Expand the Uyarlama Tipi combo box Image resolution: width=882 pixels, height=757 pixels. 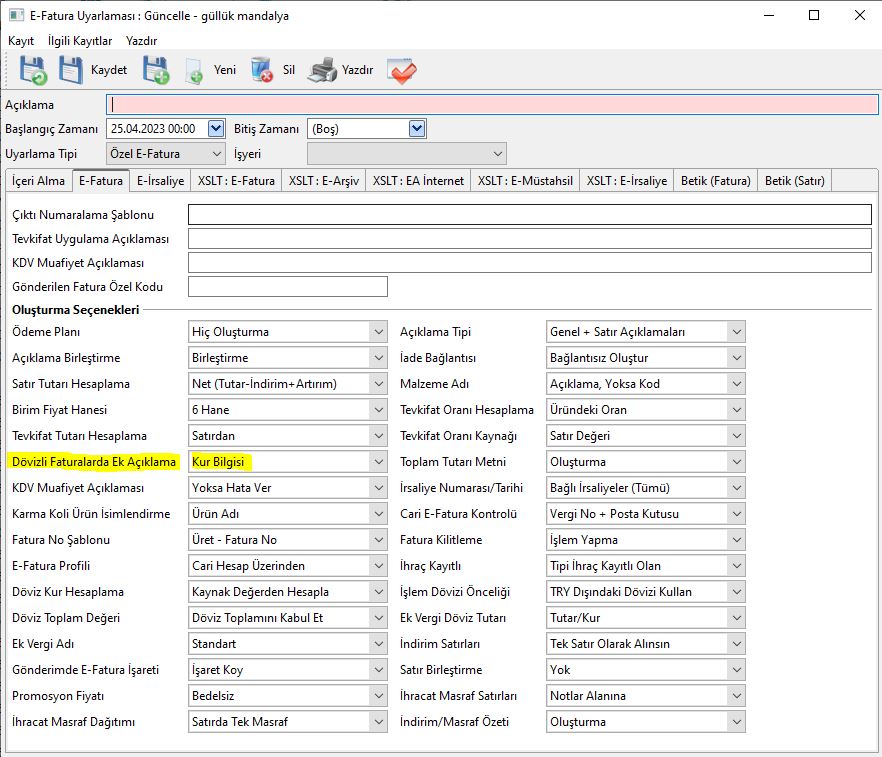[x=216, y=154]
